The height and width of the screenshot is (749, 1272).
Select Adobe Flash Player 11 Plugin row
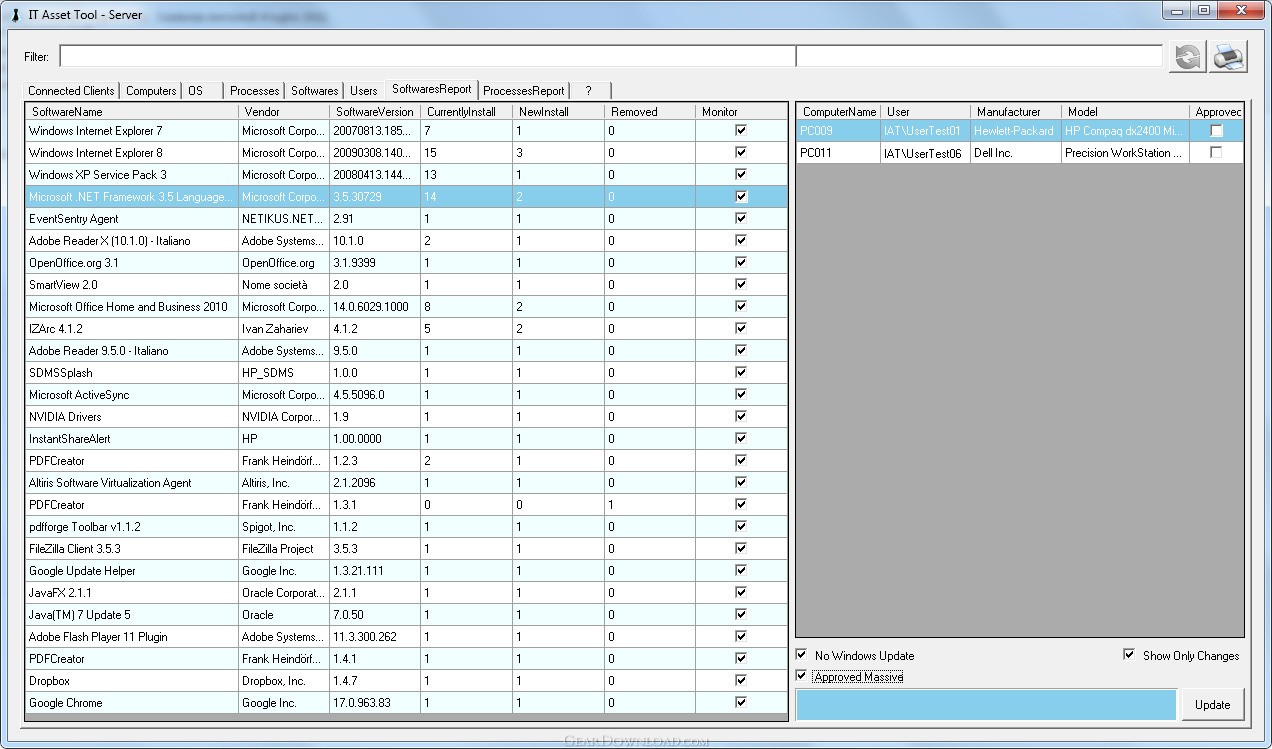406,637
